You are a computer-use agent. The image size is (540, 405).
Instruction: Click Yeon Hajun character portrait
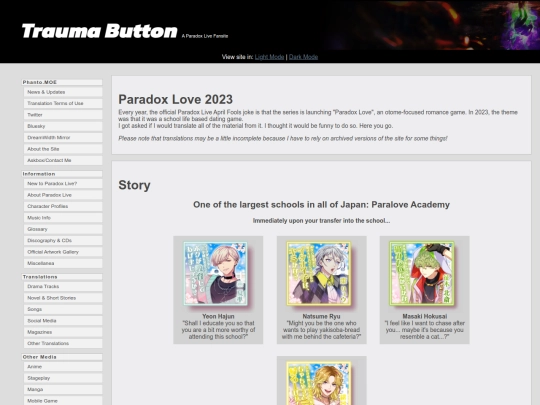(x=216, y=273)
